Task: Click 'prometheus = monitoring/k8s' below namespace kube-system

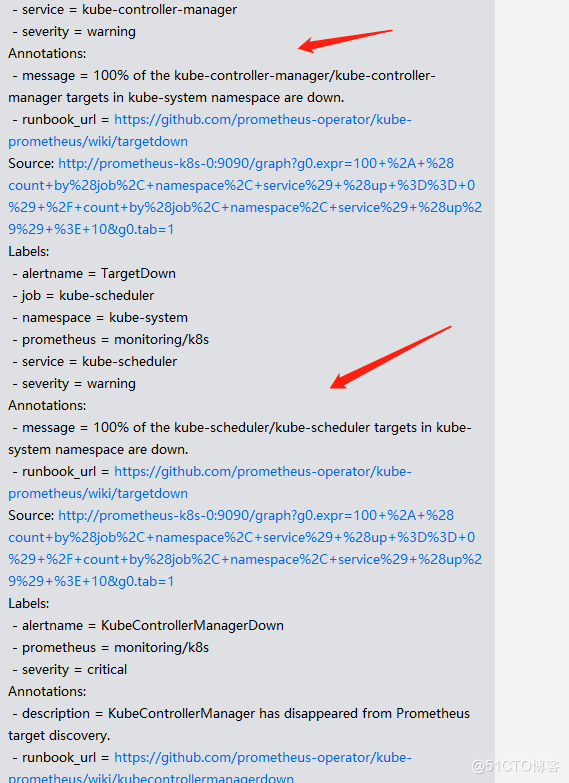Action: click(x=115, y=340)
